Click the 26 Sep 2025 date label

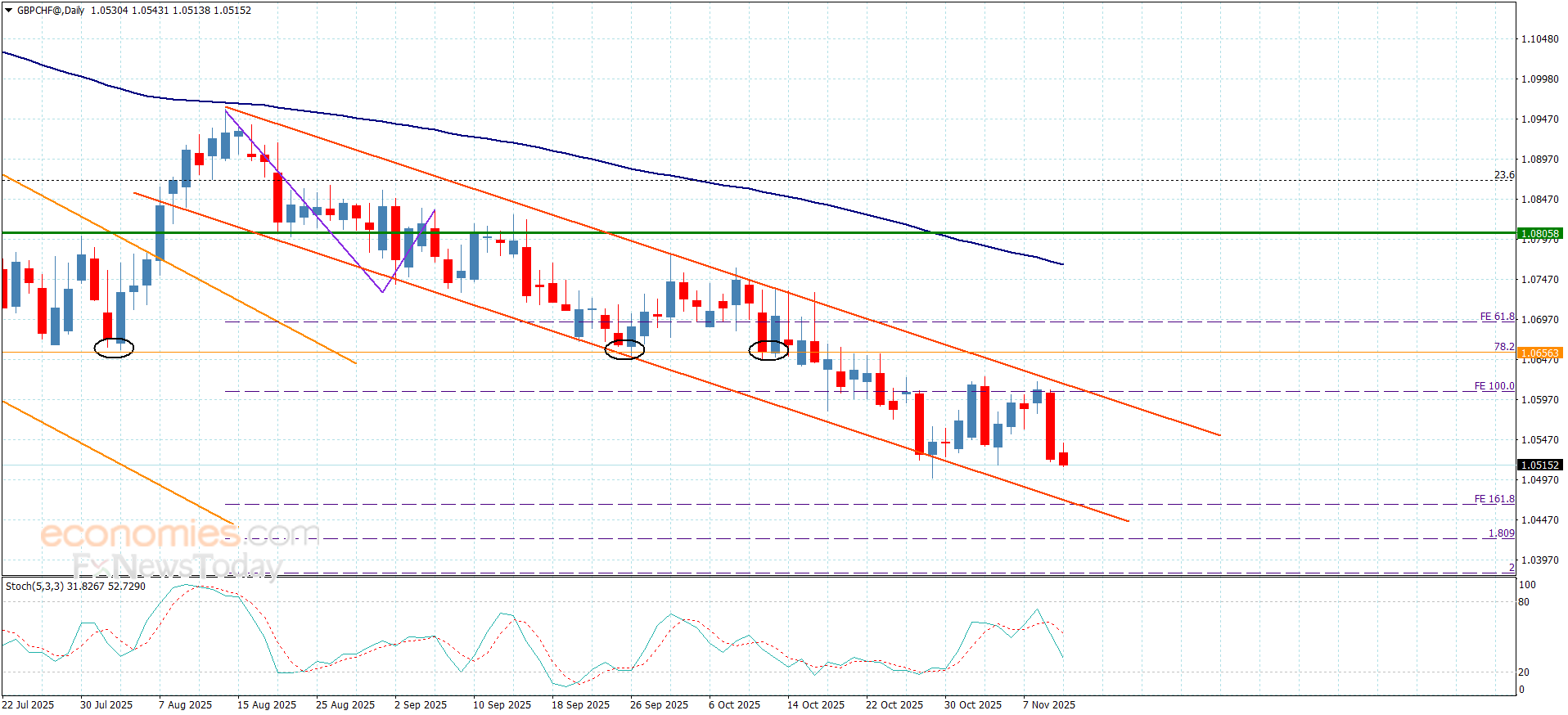[660, 705]
